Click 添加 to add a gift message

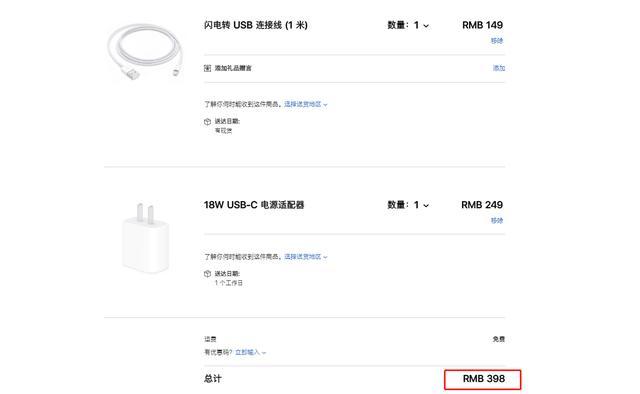(x=499, y=68)
